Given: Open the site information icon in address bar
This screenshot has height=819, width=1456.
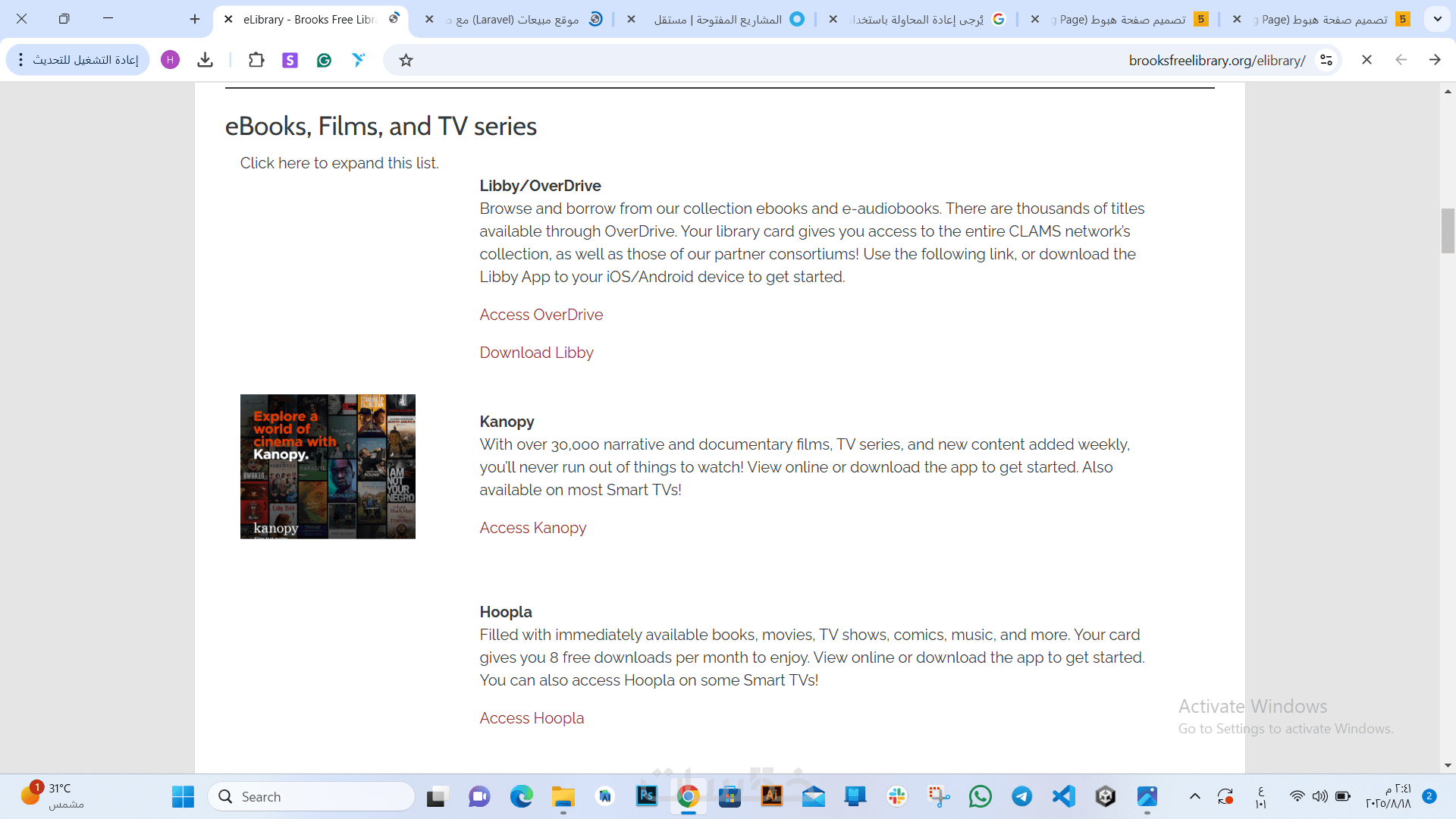Looking at the screenshot, I should click(x=1326, y=60).
